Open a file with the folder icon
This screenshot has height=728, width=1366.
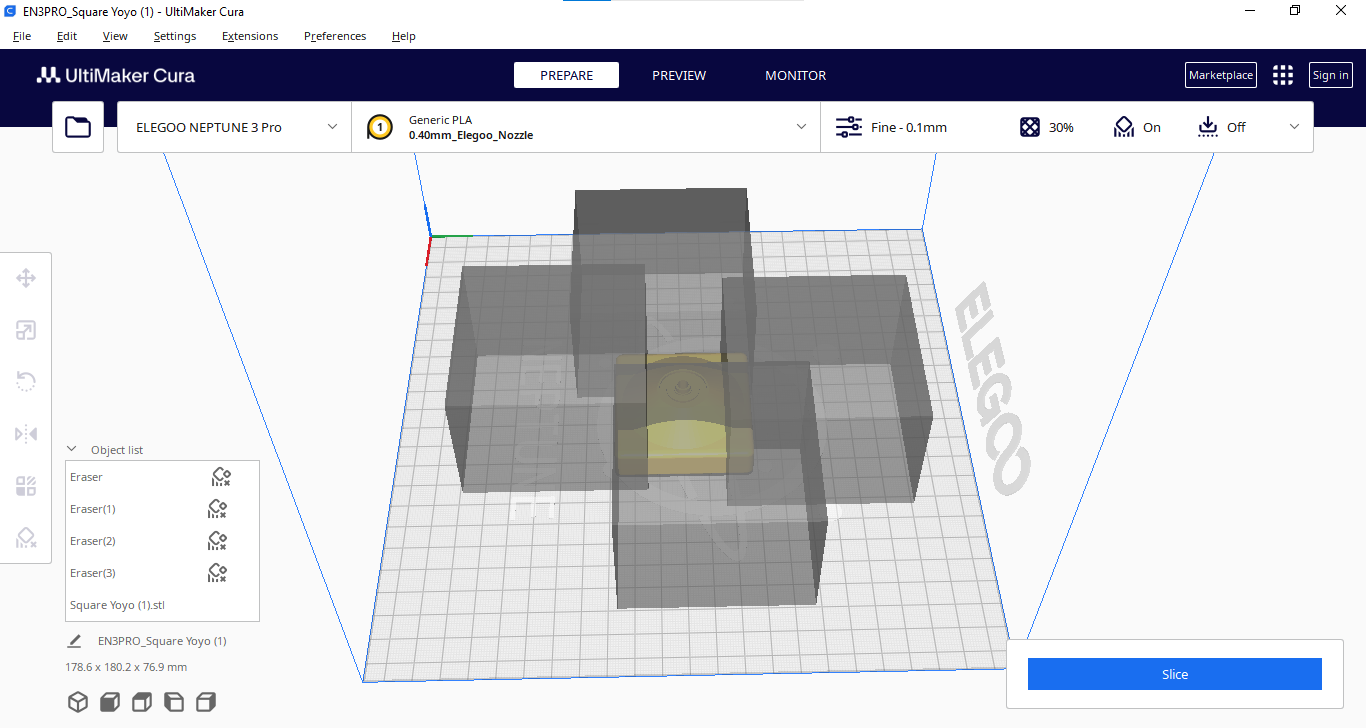tap(78, 127)
